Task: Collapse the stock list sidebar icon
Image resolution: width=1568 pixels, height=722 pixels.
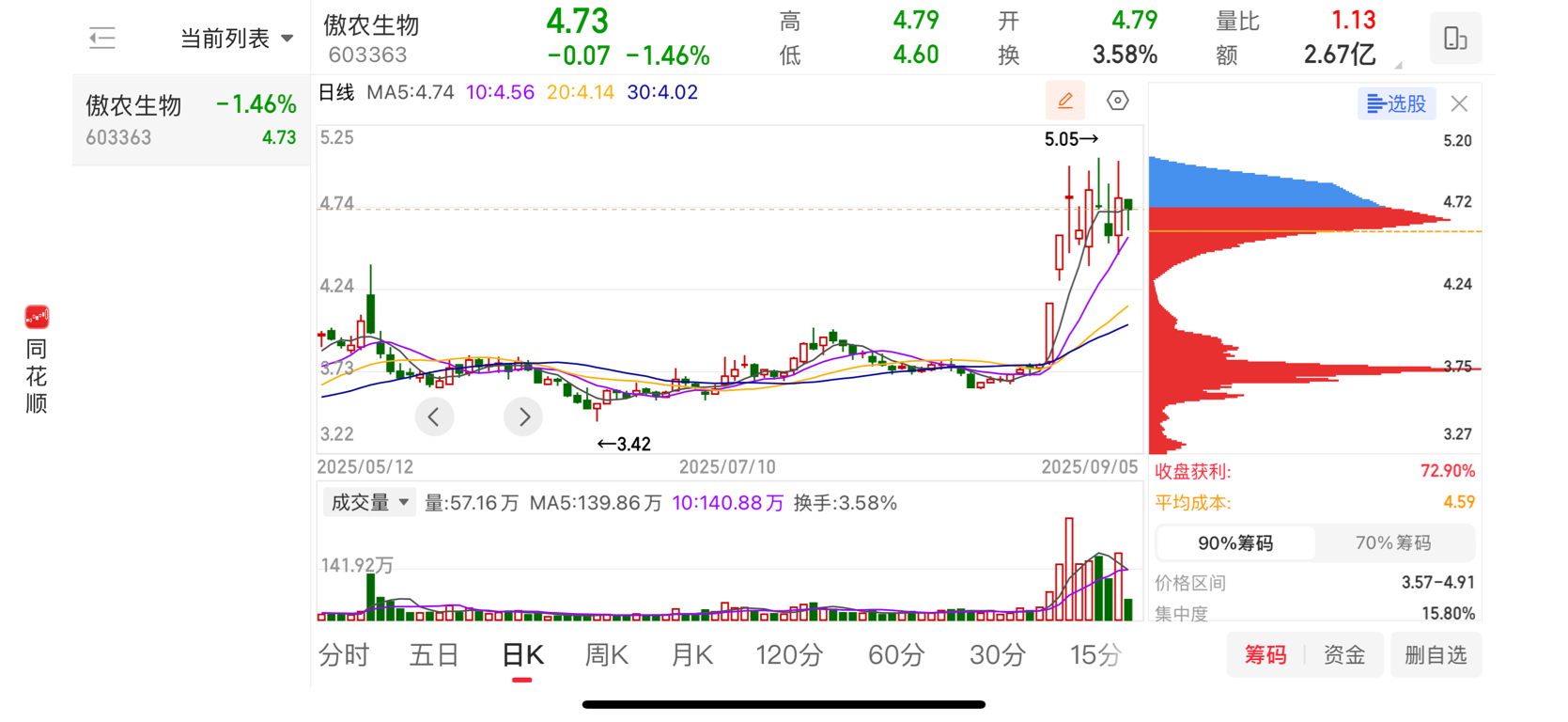Action: pos(101,39)
